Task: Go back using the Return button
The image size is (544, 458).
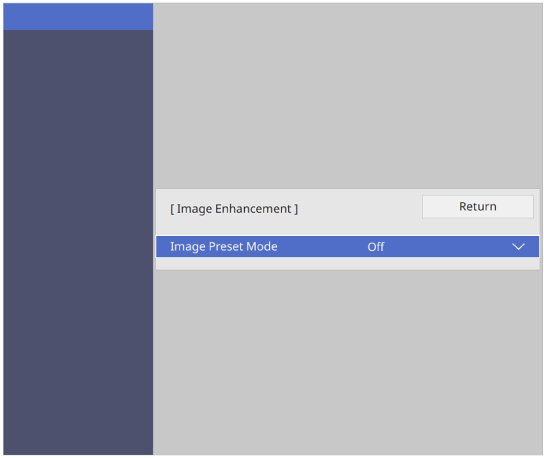Action: click(x=477, y=206)
